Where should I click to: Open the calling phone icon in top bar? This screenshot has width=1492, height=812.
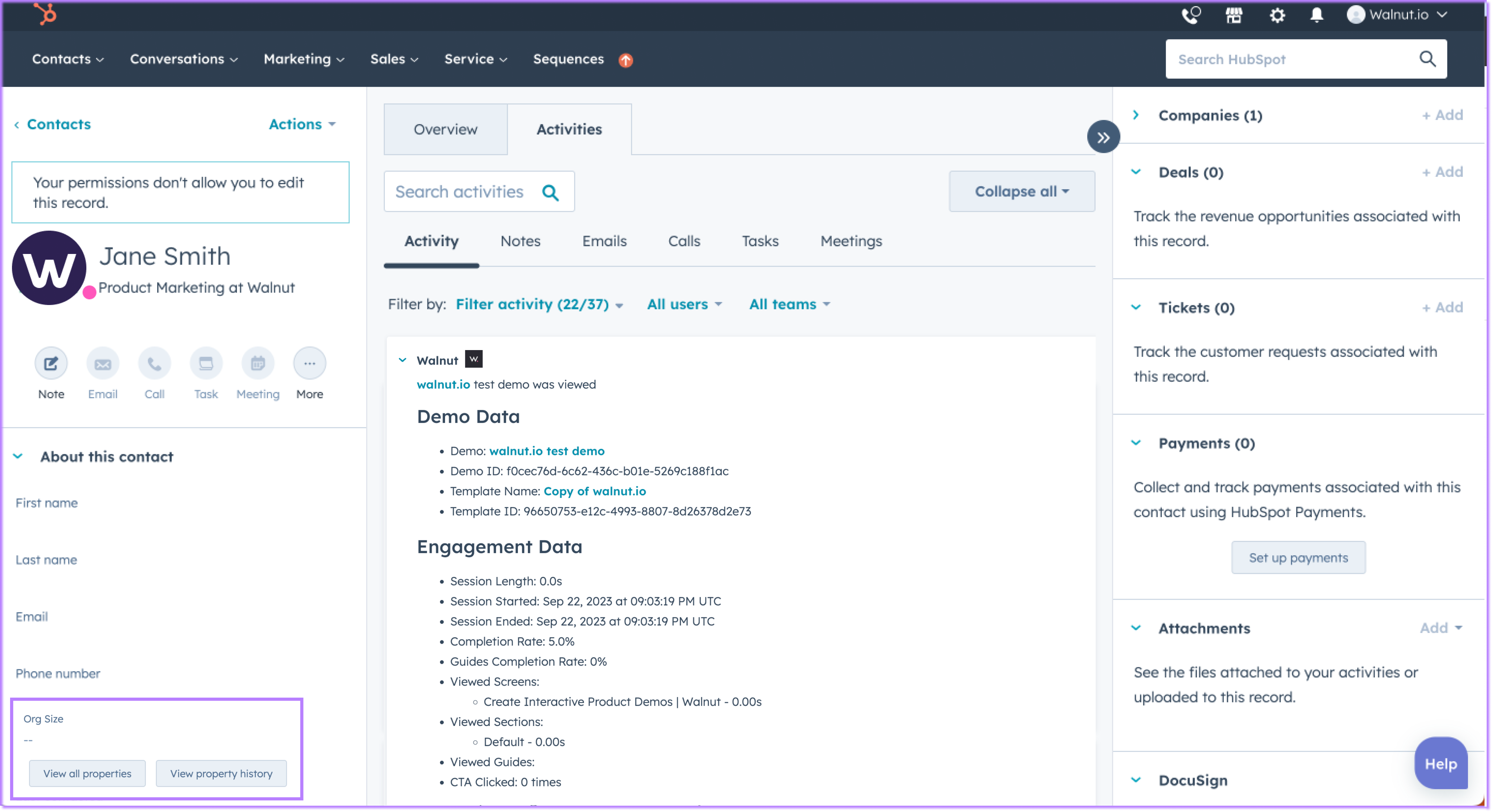pyautogui.click(x=1191, y=15)
